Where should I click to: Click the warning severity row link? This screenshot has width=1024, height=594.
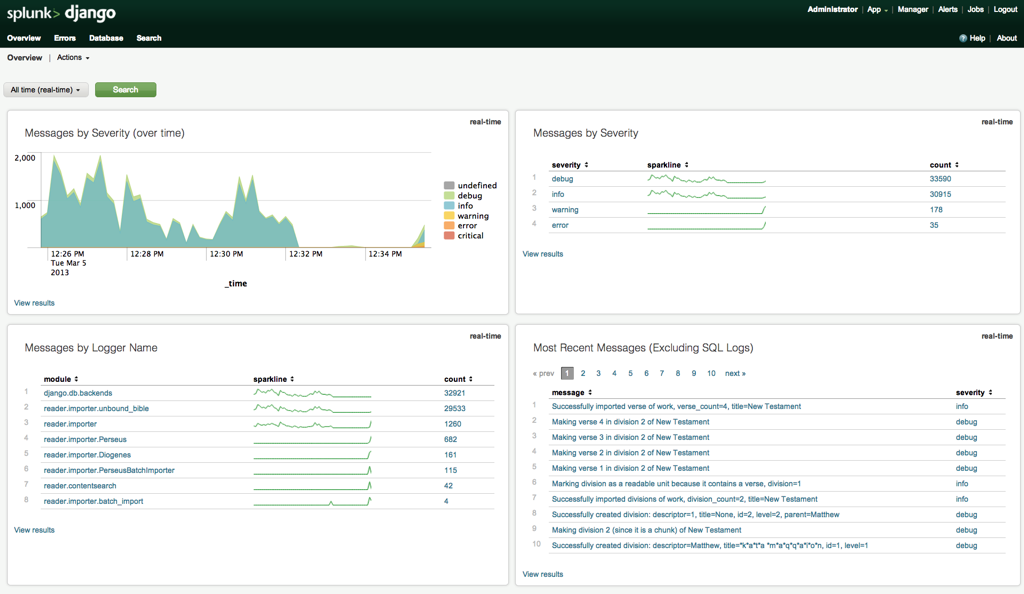565,210
